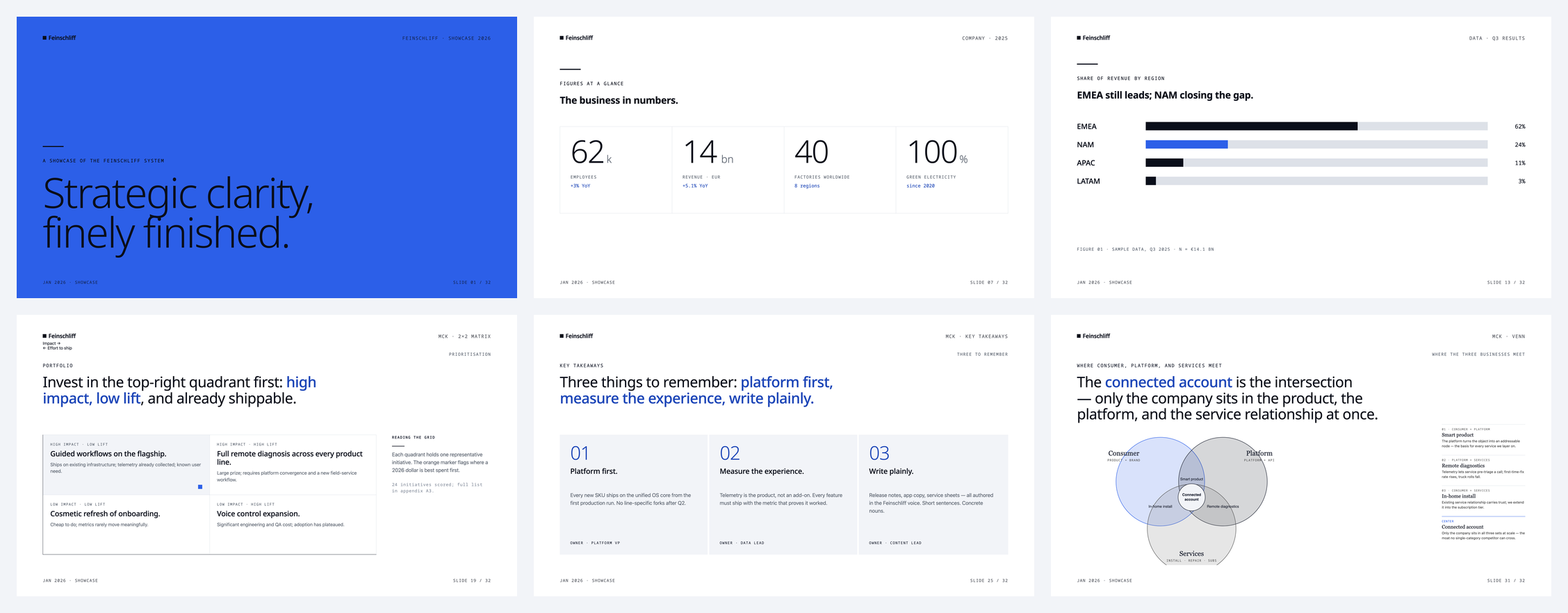Open the blue Strategic clarity title slide thumbnail

coord(267,157)
